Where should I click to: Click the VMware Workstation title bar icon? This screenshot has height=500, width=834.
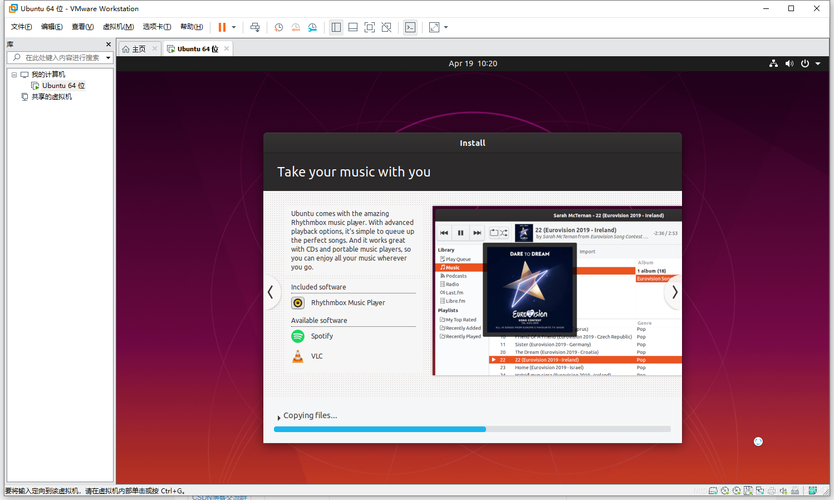coord(13,9)
